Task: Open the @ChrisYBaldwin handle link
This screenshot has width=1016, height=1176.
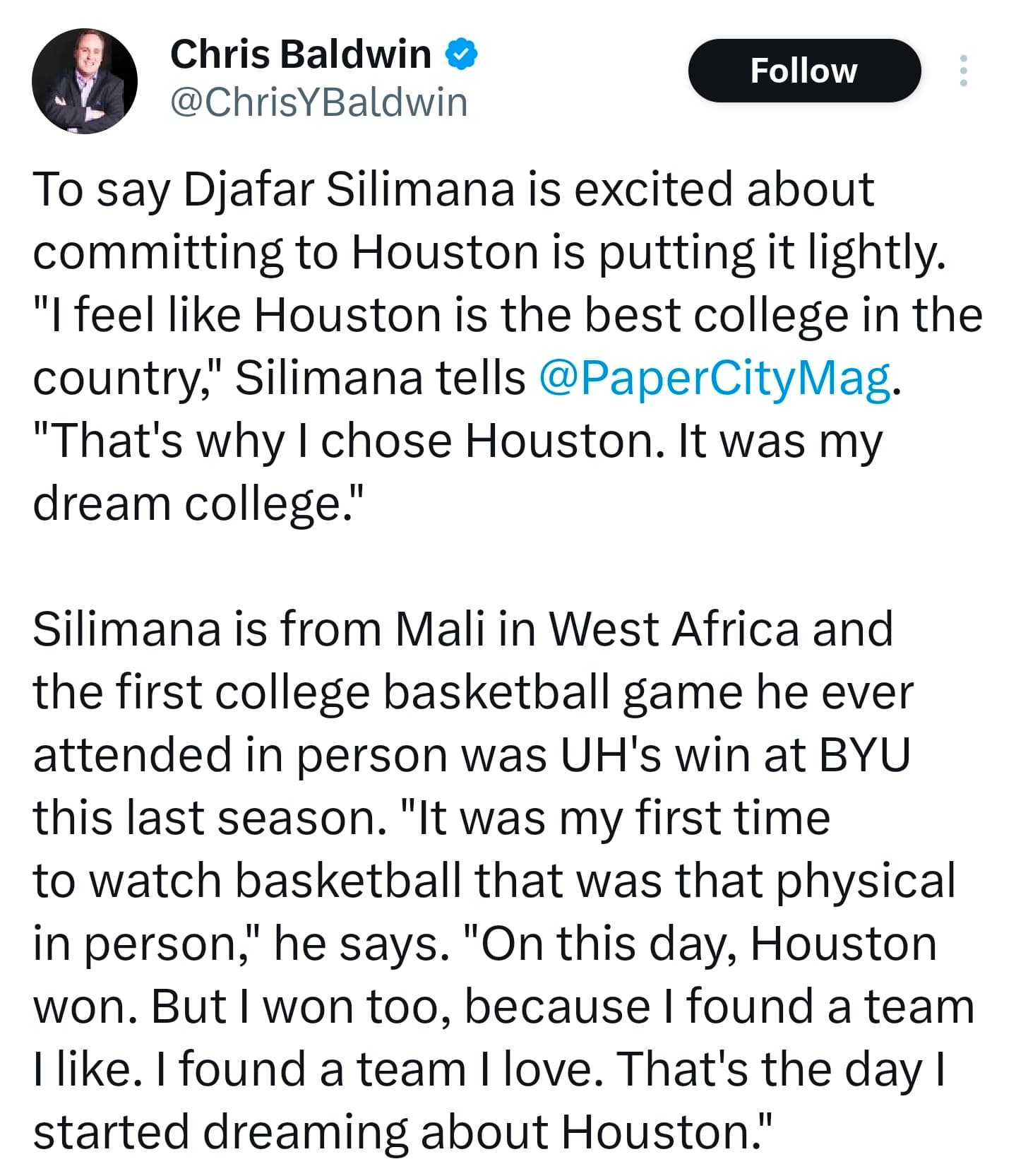Action: [x=318, y=102]
